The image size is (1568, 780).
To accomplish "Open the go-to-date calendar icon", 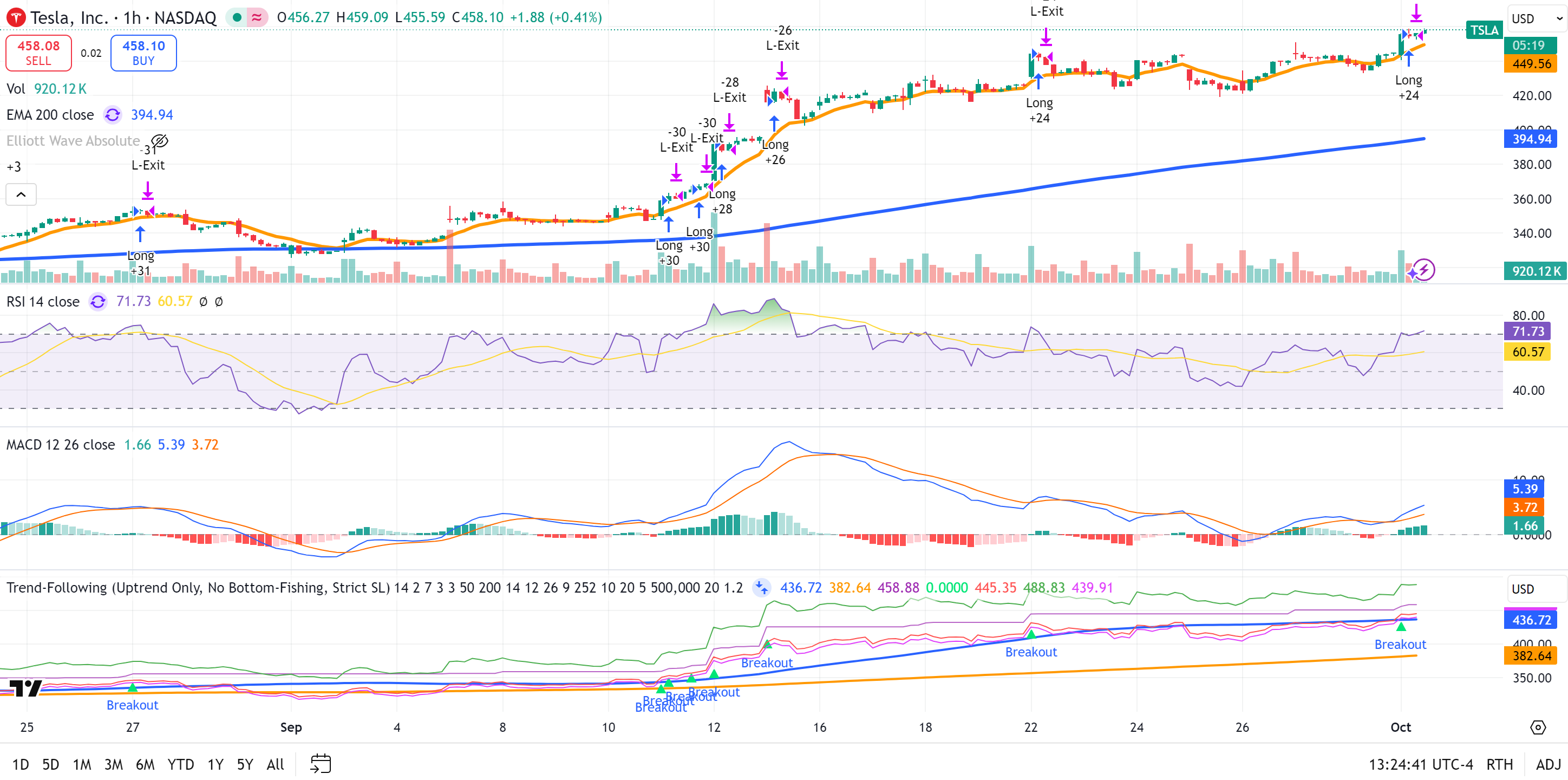I will pos(320,764).
